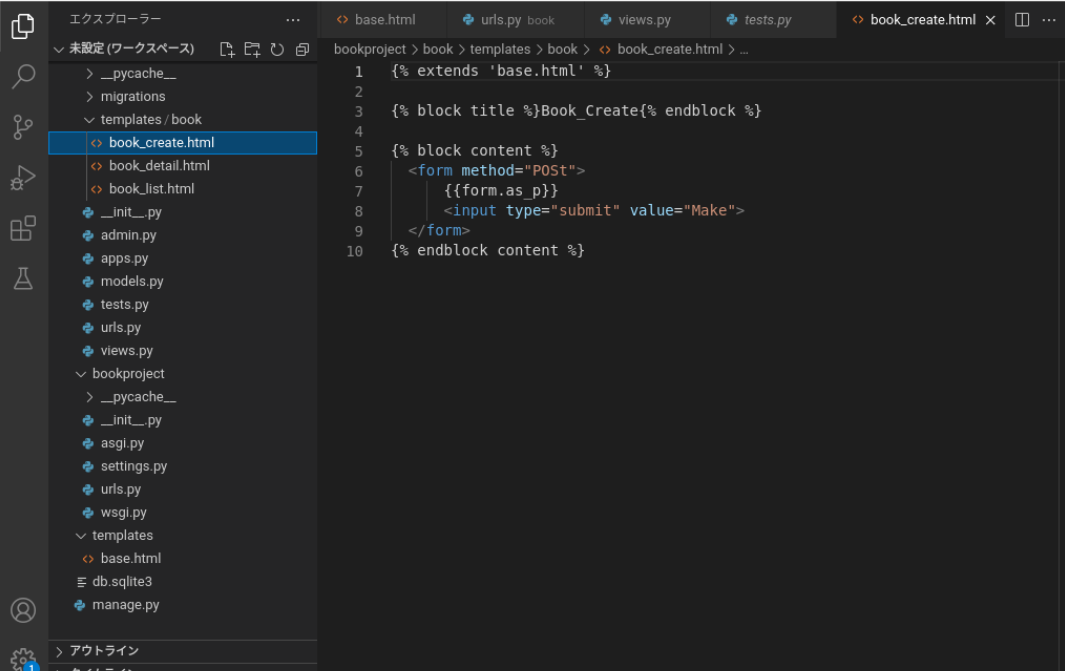Viewport: 1065px width, 671px height.
Task: Create a new file via Explorer toolbar icon
Action: click(226, 48)
